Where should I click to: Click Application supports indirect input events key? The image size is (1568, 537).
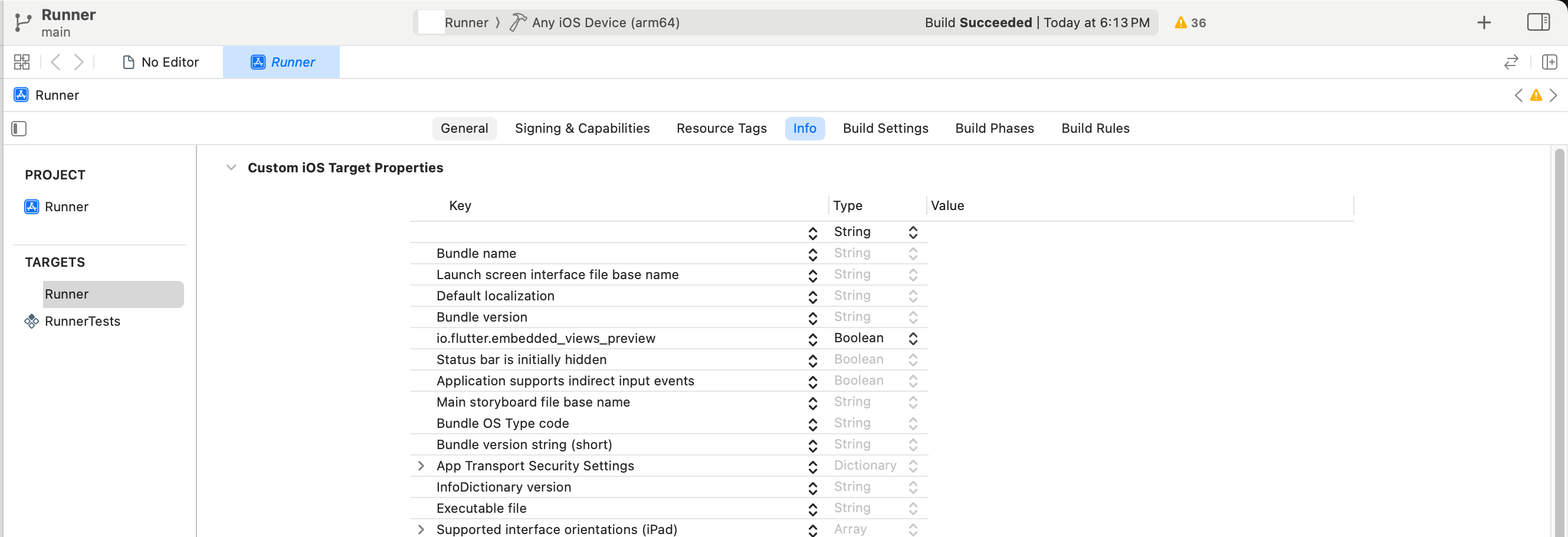pos(565,381)
